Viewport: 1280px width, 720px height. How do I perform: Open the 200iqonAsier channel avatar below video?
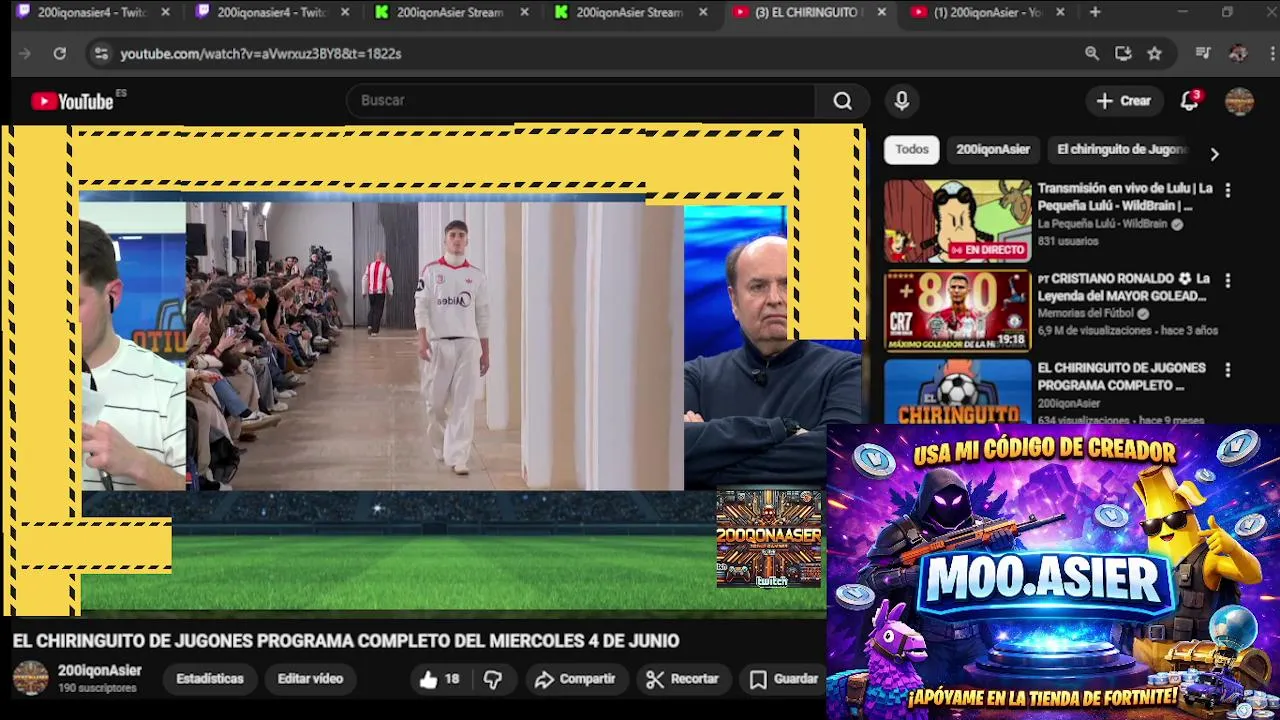30,678
